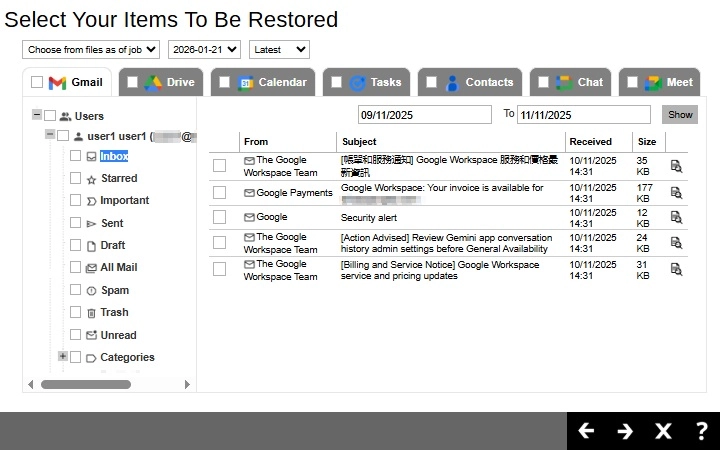The image size is (720, 450).
Task: Proceed with the next arrow
Action: click(x=625, y=431)
